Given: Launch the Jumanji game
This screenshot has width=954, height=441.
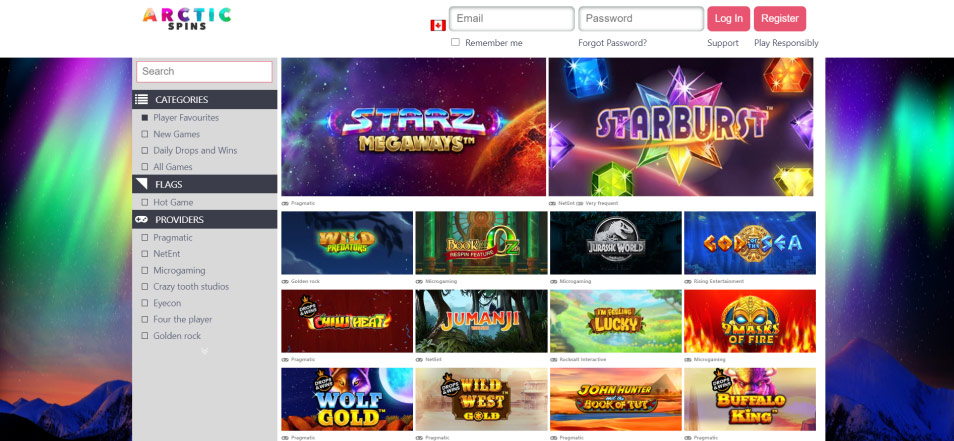Looking at the screenshot, I should 481,321.
